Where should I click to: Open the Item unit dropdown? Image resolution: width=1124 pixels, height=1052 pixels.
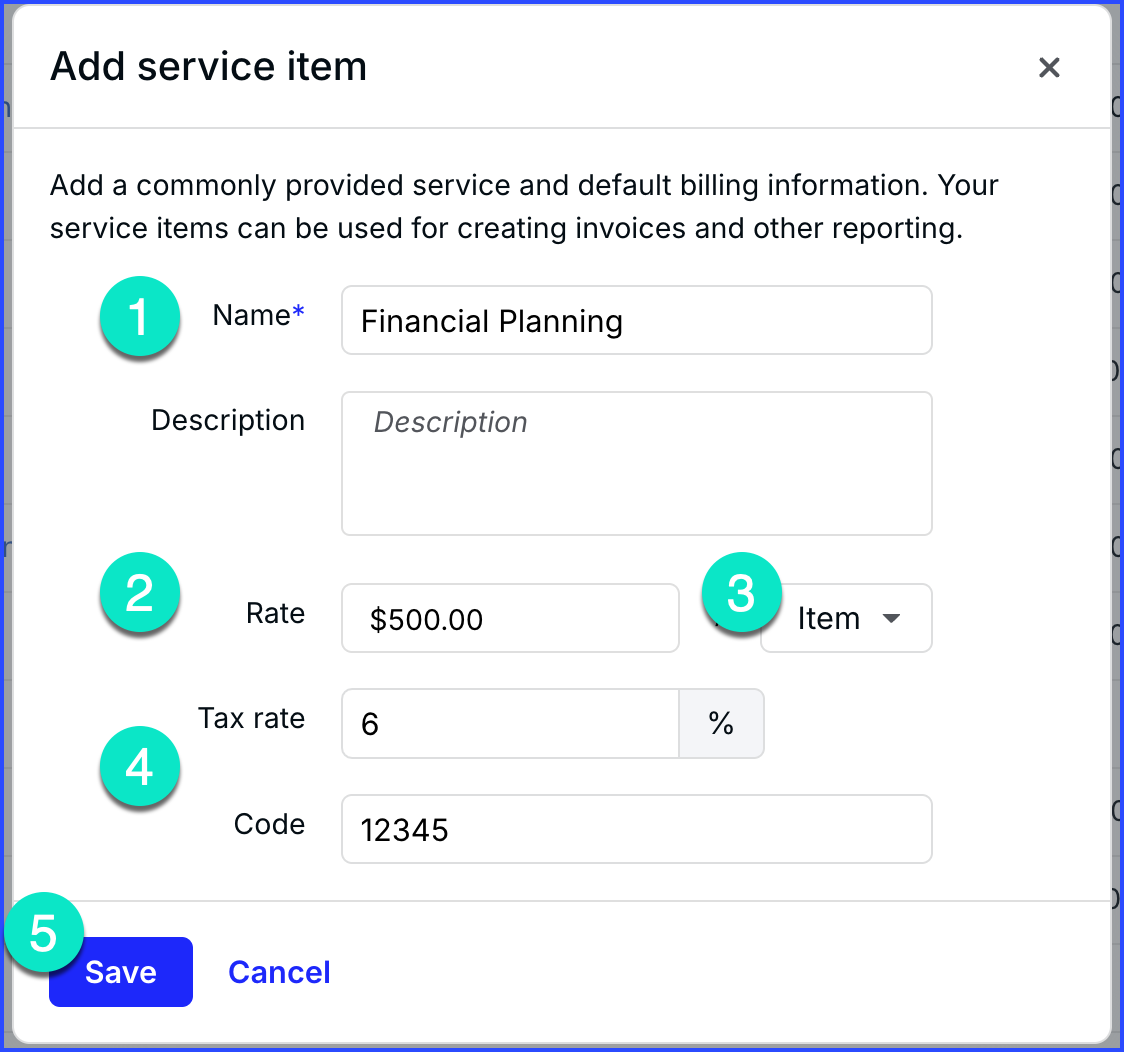[x=847, y=619]
